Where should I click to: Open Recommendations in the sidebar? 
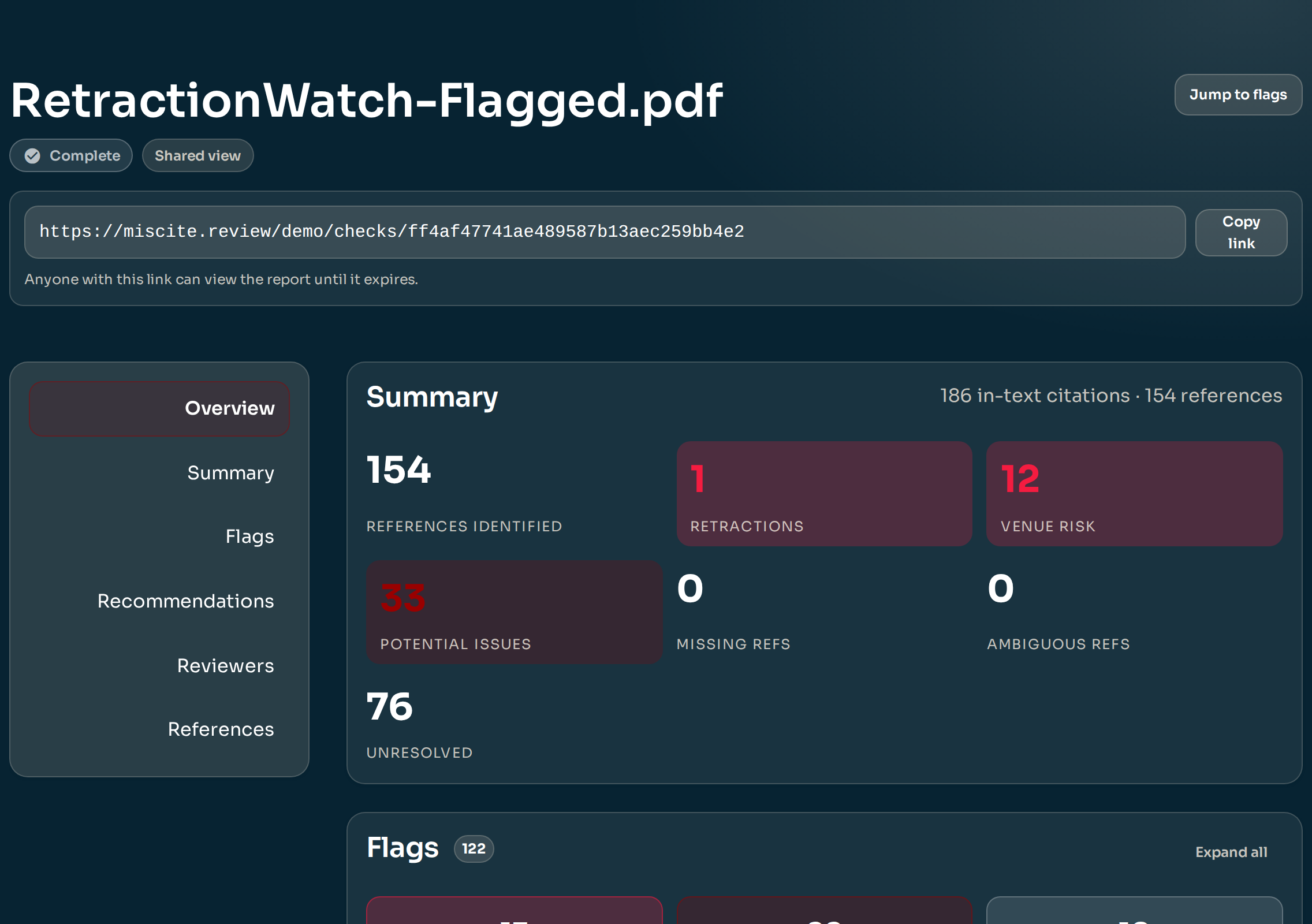pos(185,601)
